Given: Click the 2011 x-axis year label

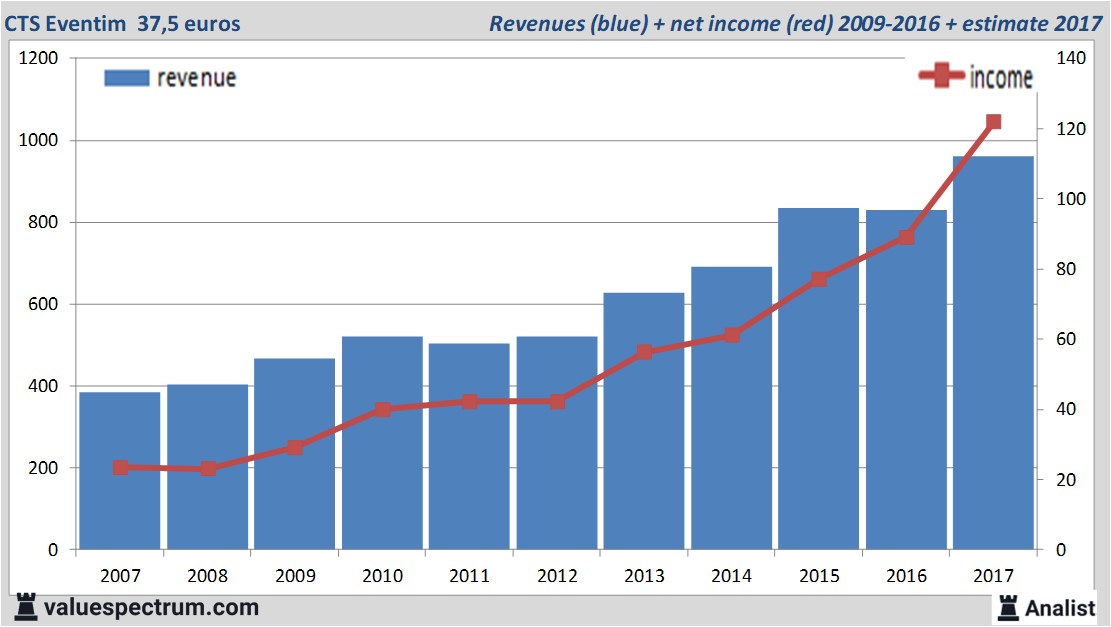Looking at the screenshot, I should click(470, 575).
